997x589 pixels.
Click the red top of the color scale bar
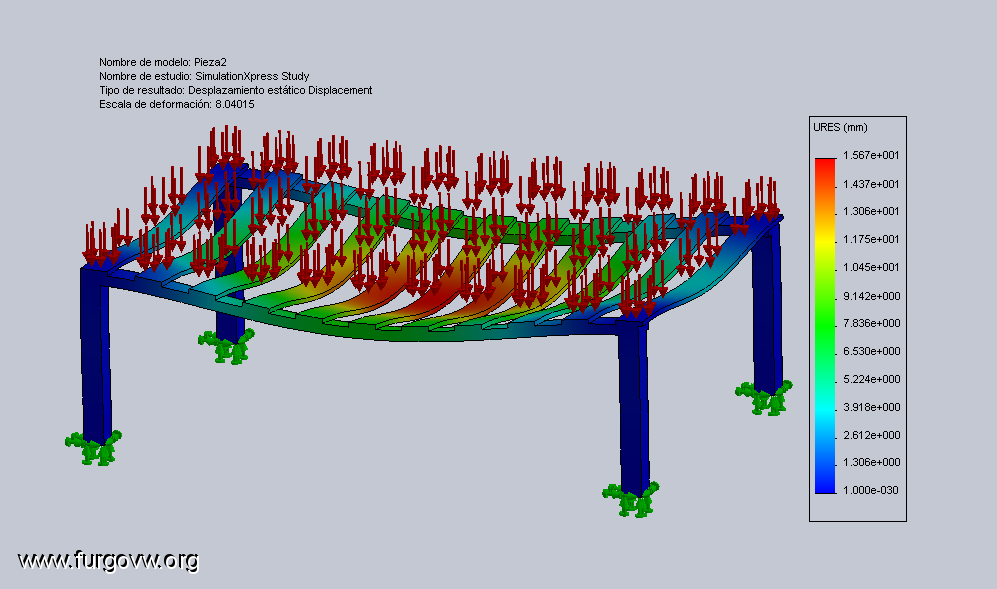click(x=825, y=164)
